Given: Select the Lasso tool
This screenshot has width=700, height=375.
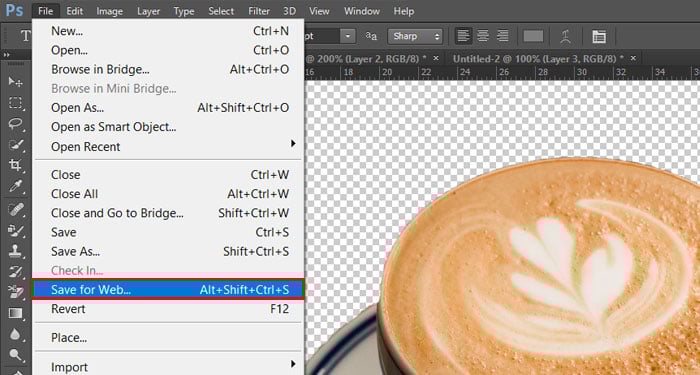Looking at the screenshot, I should (x=16, y=124).
